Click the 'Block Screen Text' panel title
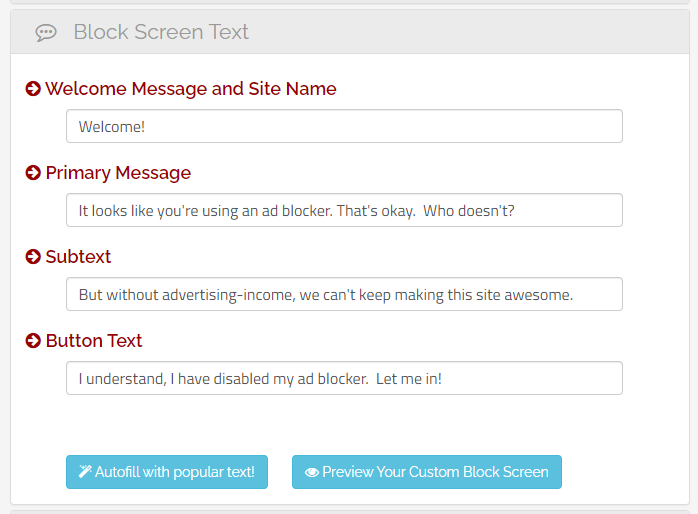The width and height of the screenshot is (698, 514). [x=161, y=32]
